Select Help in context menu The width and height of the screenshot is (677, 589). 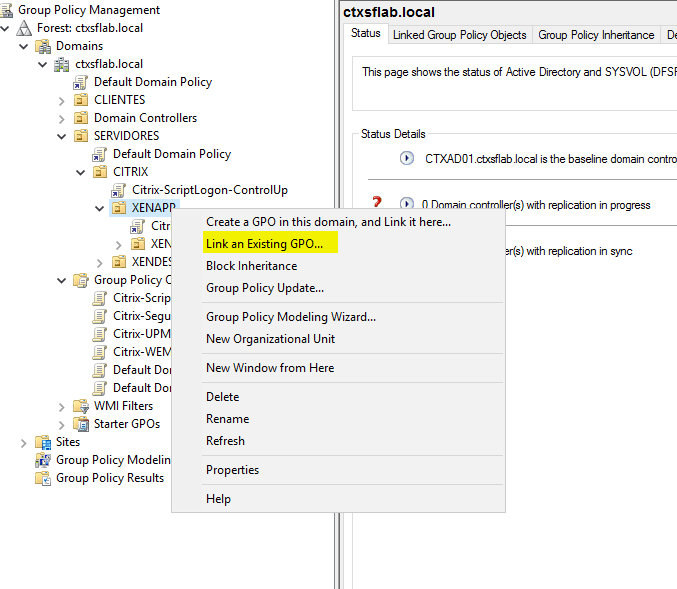click(338, 499)
